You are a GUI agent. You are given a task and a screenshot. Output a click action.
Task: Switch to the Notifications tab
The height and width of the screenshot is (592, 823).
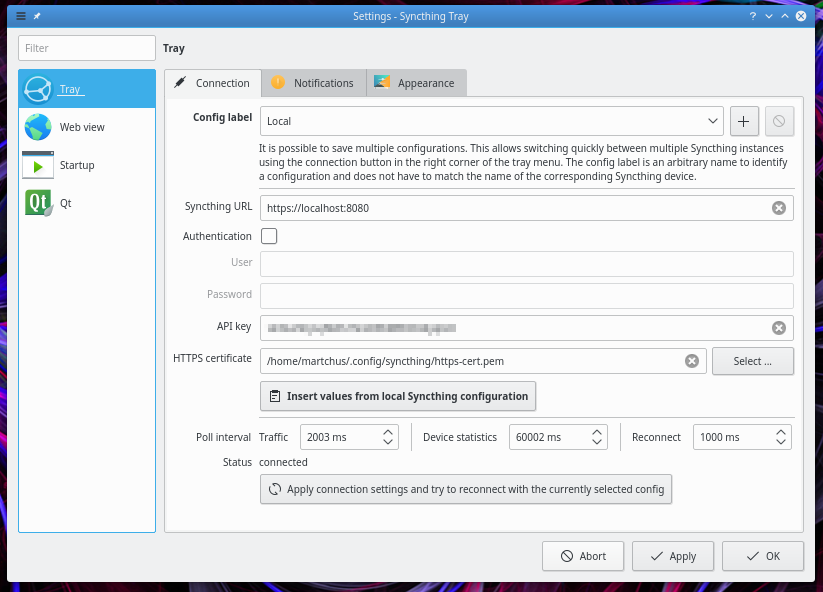(313, 83)
